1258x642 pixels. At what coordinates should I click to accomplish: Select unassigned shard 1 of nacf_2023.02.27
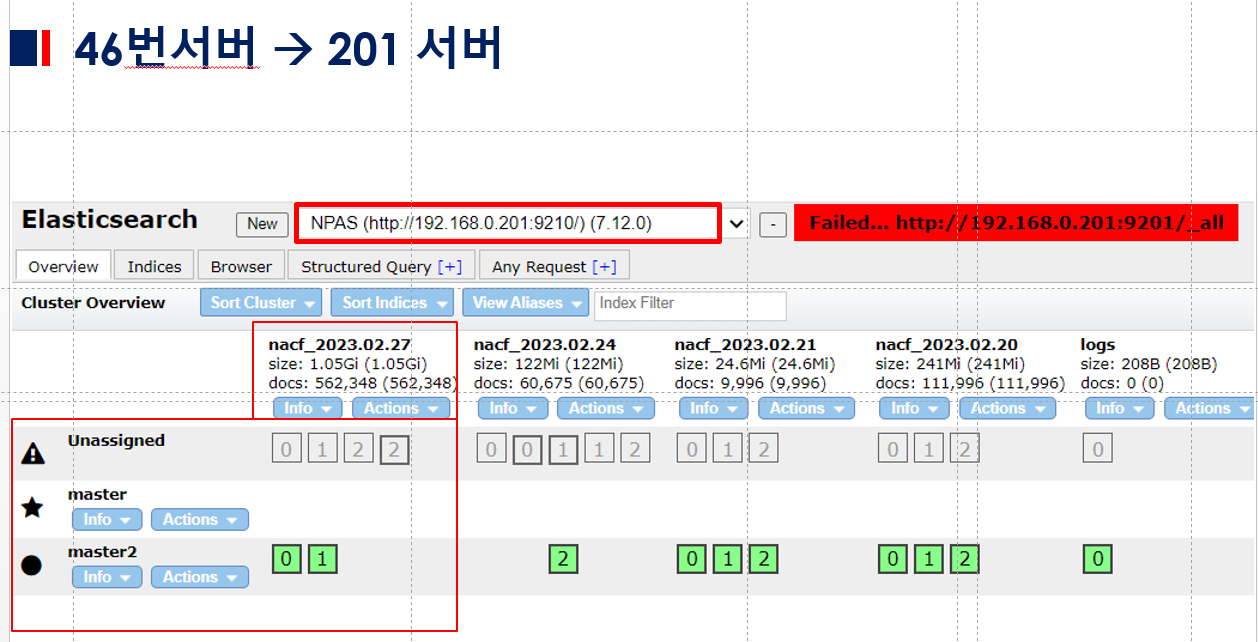[x=322, y=449]
